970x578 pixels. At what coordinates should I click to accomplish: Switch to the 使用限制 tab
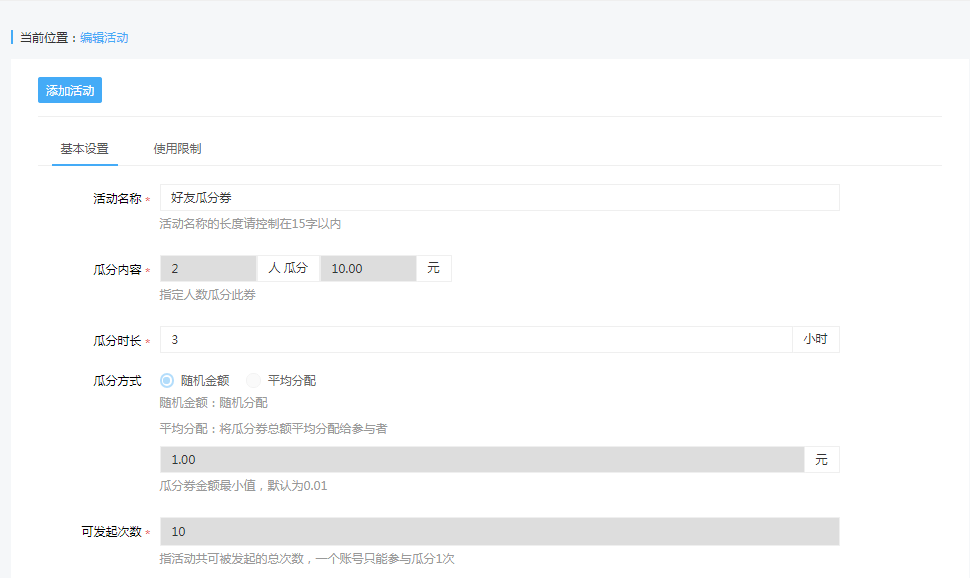click(x=177, y=149)
